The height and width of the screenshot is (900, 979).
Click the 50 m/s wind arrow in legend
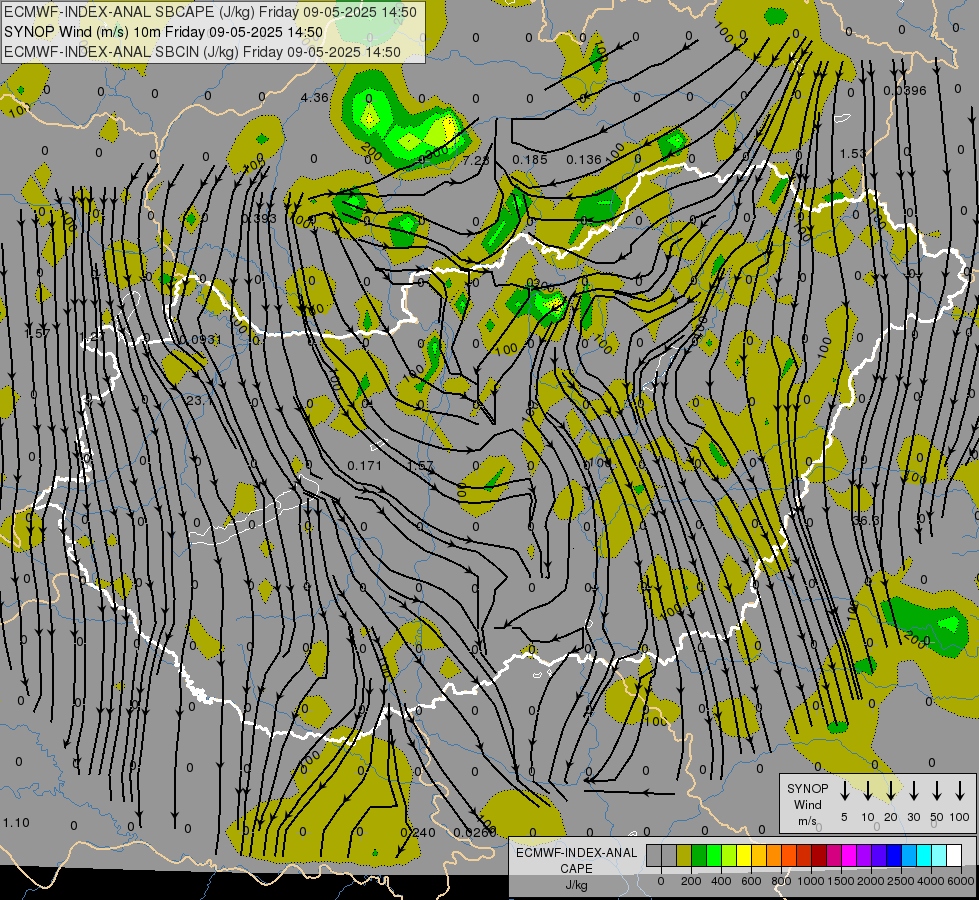937,791
